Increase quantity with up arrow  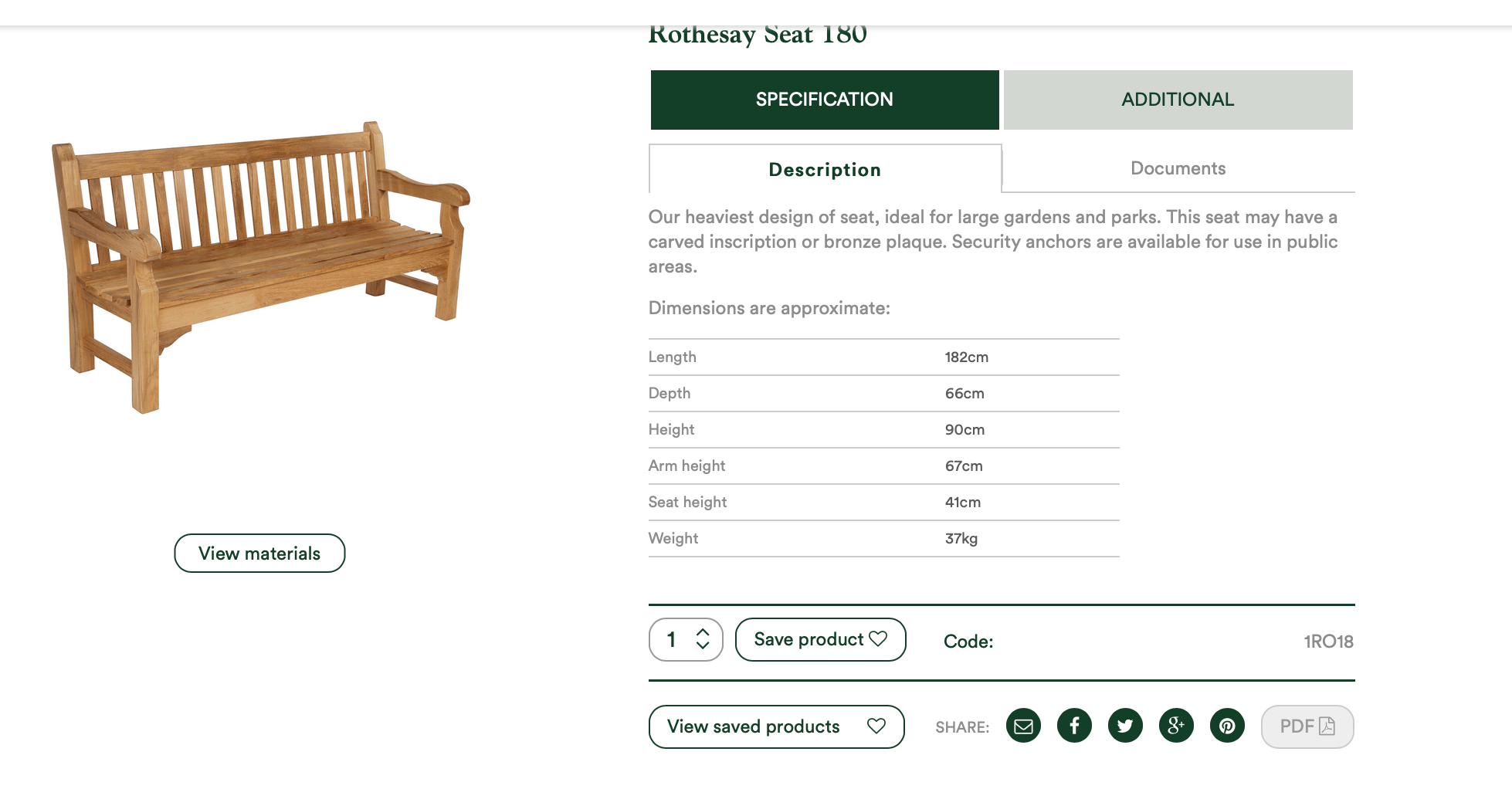pos(703,632)
